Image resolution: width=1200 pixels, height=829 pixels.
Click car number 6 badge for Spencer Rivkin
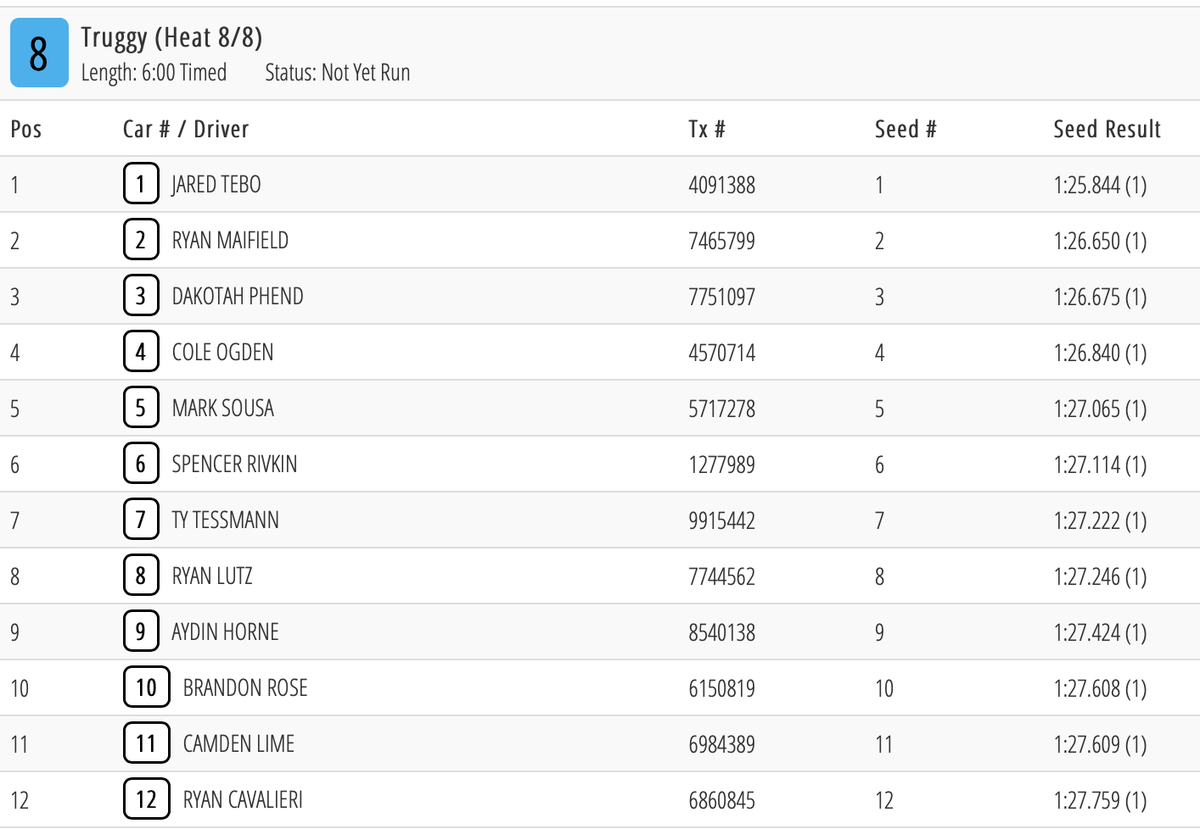pyautogui.click(x=141, y=464)
